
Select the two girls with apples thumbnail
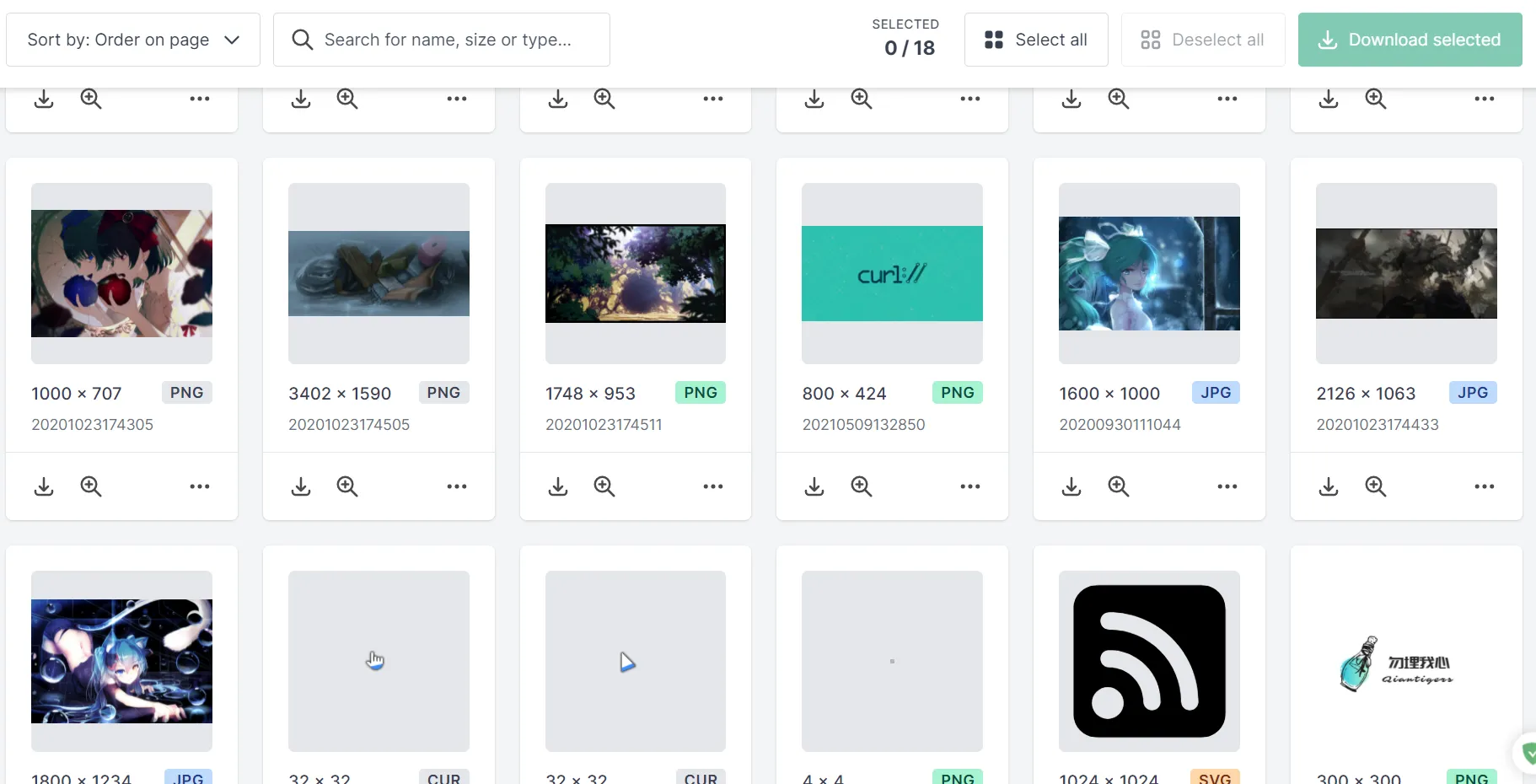pyautogui.click(x=121, y=273)
